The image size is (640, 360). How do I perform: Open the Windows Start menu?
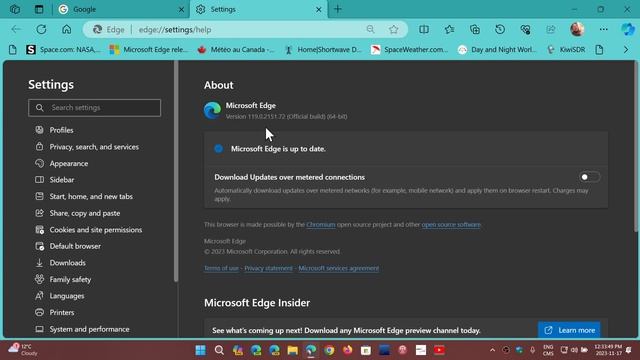coord(200,350)
